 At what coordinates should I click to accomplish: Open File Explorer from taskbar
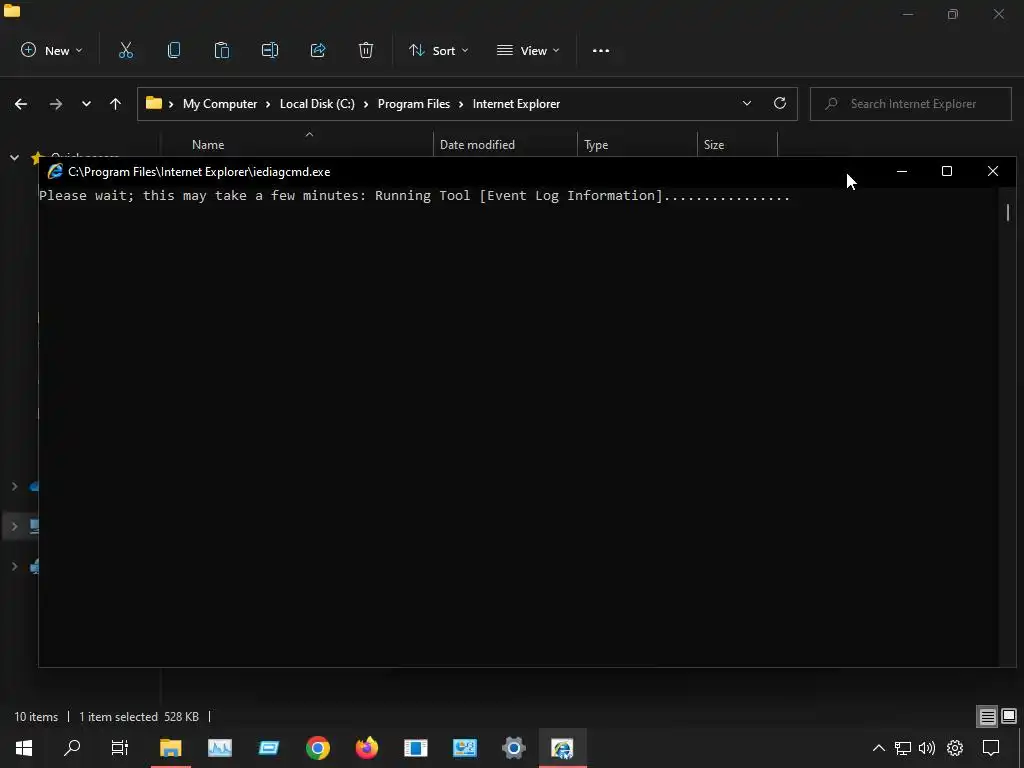[x=170, y=748]
